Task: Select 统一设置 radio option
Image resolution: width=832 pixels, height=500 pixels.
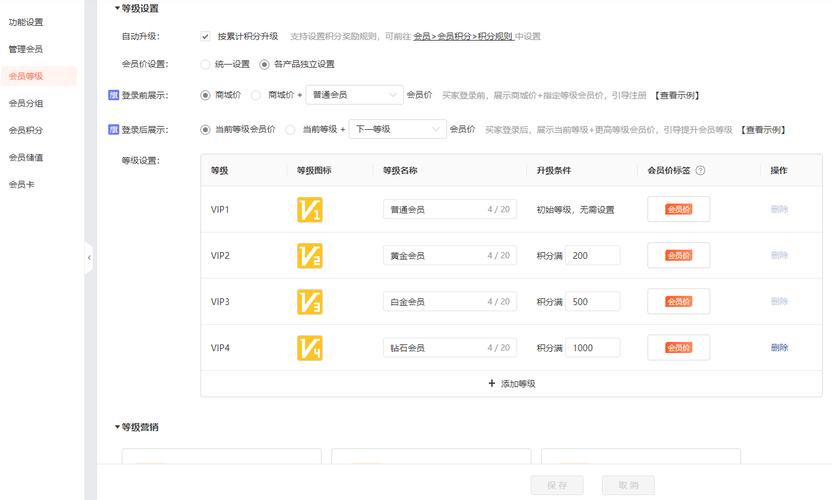Action: [205, 64]
